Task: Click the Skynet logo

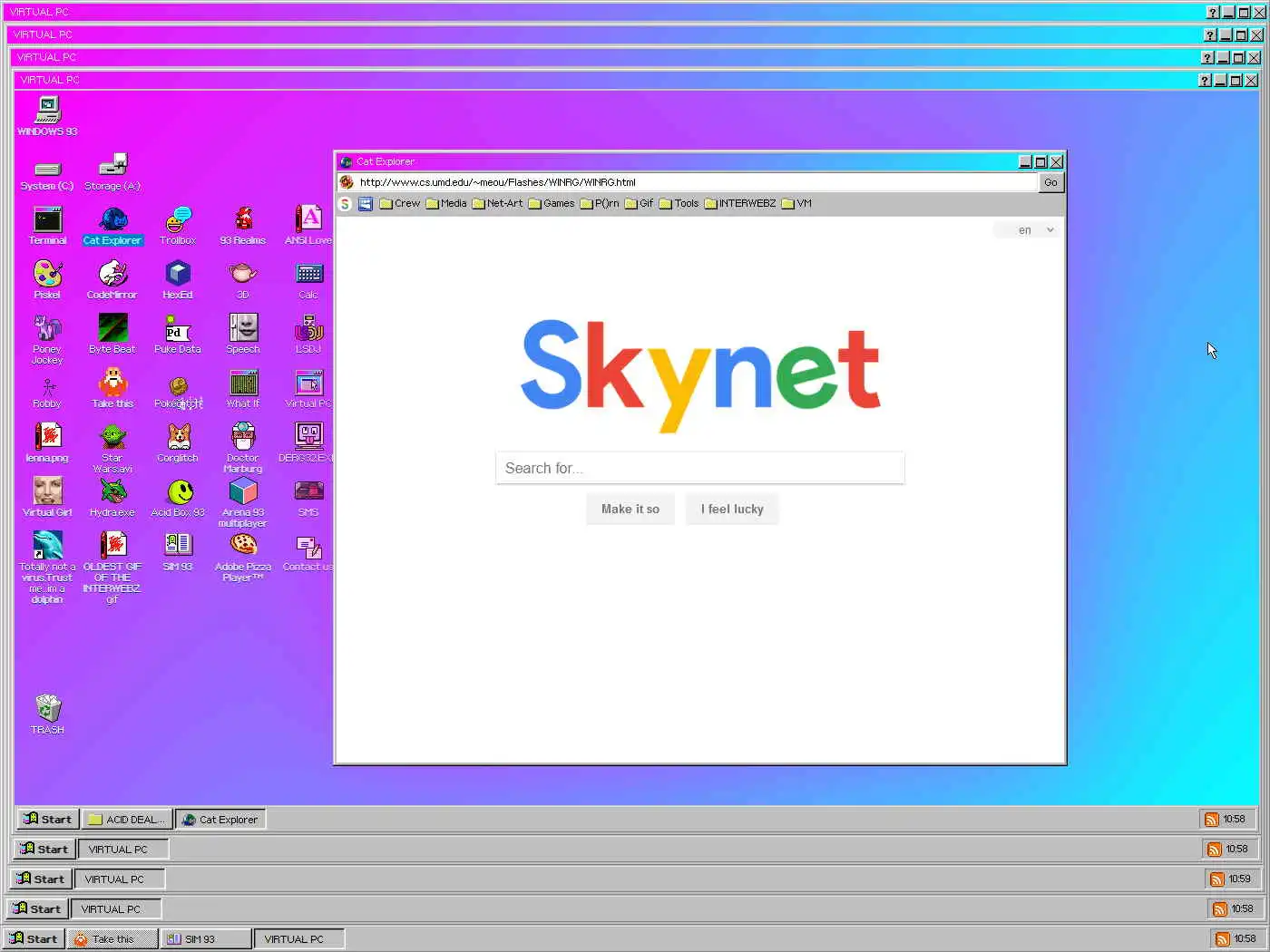Action: tap(700, 374)
